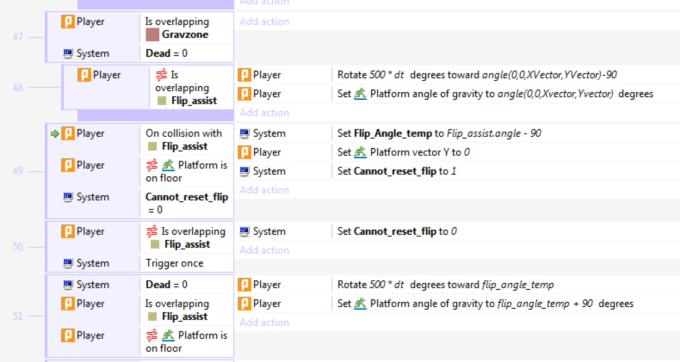Select the Cannot_reset_flip = 0 condition
Viewport: 680px width, 362px height.
[187, 203]
